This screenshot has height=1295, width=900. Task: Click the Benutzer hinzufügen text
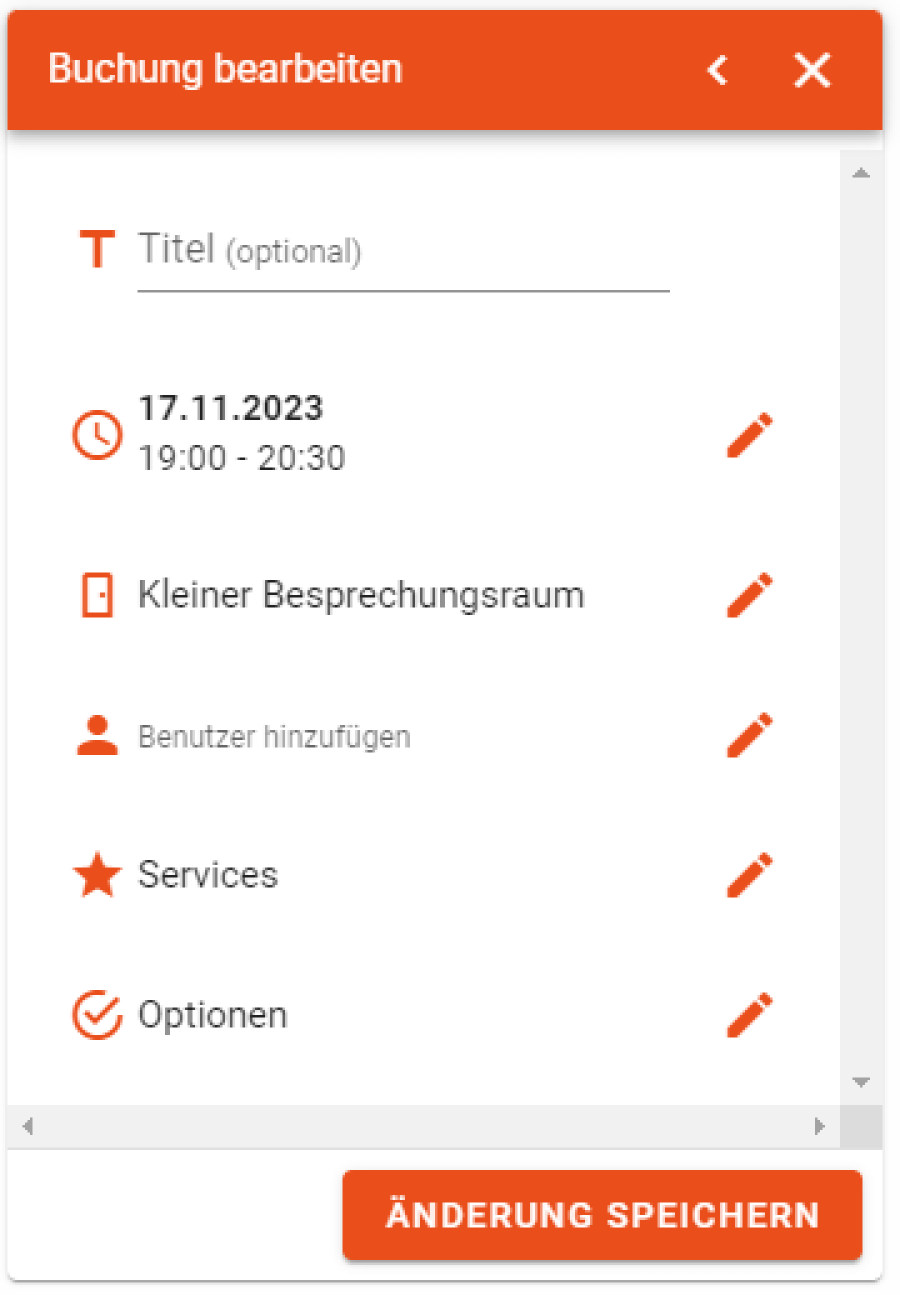pos(274,737)
